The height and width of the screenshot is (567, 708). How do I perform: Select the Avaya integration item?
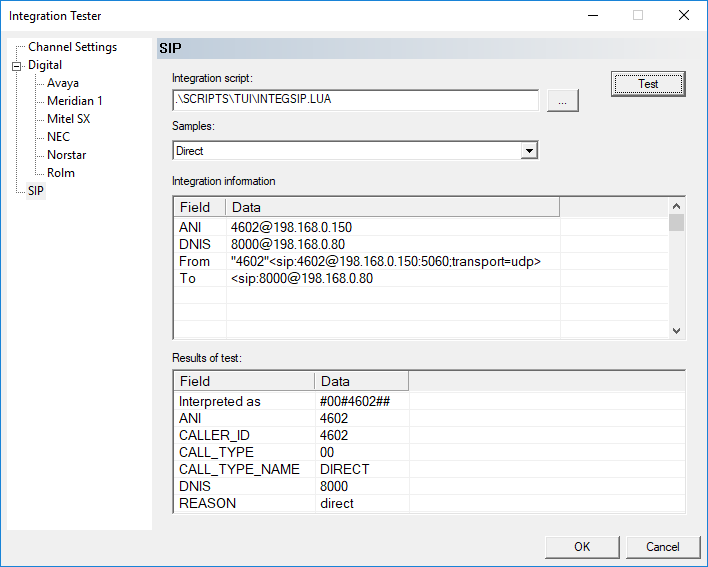[x=62, y=83]
